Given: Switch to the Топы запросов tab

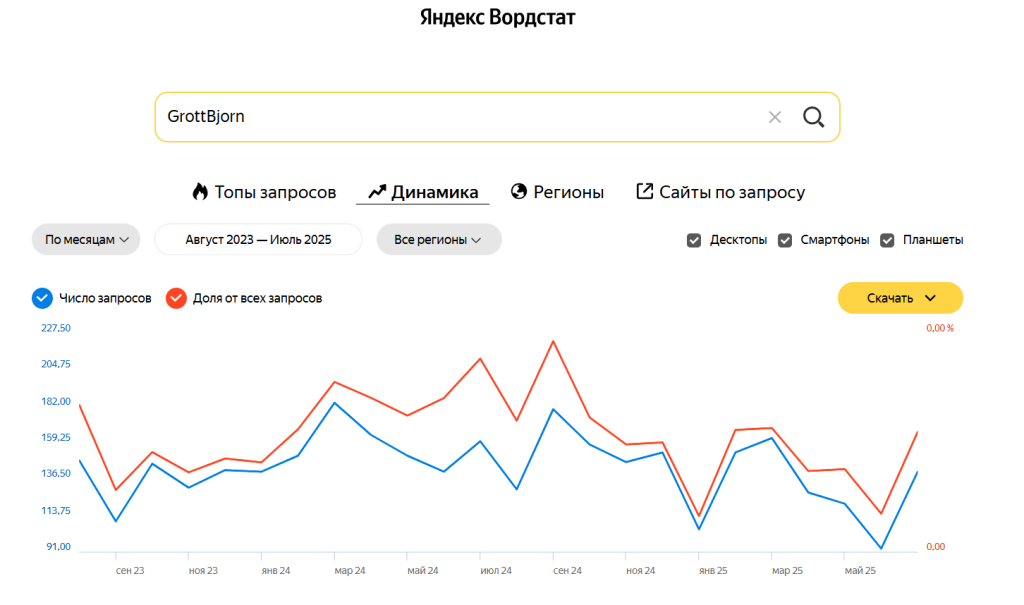Looking at the screenshot, I should click(275, 192).
